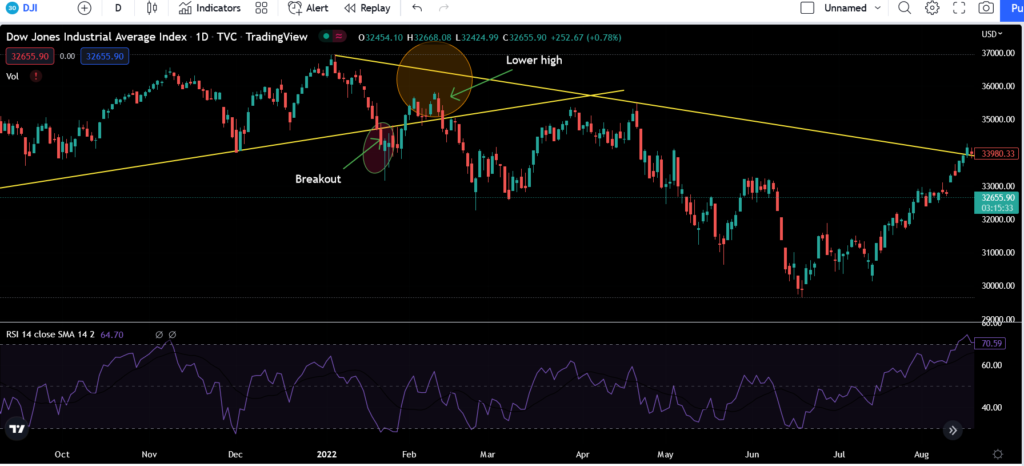The width and height of the screenshot is (1024, 466).
Task: Click the 33980.33 trendline price label
Action: click(995, 154)
